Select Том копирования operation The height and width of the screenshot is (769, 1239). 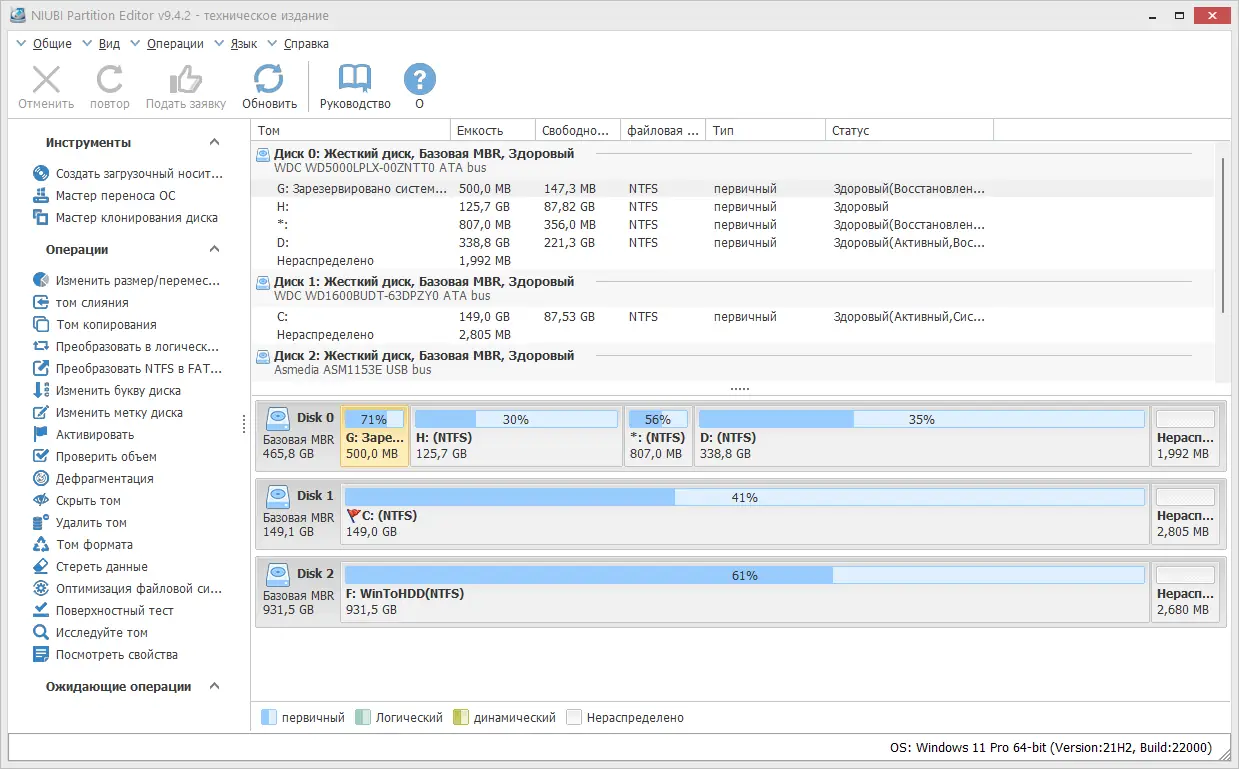95,325
